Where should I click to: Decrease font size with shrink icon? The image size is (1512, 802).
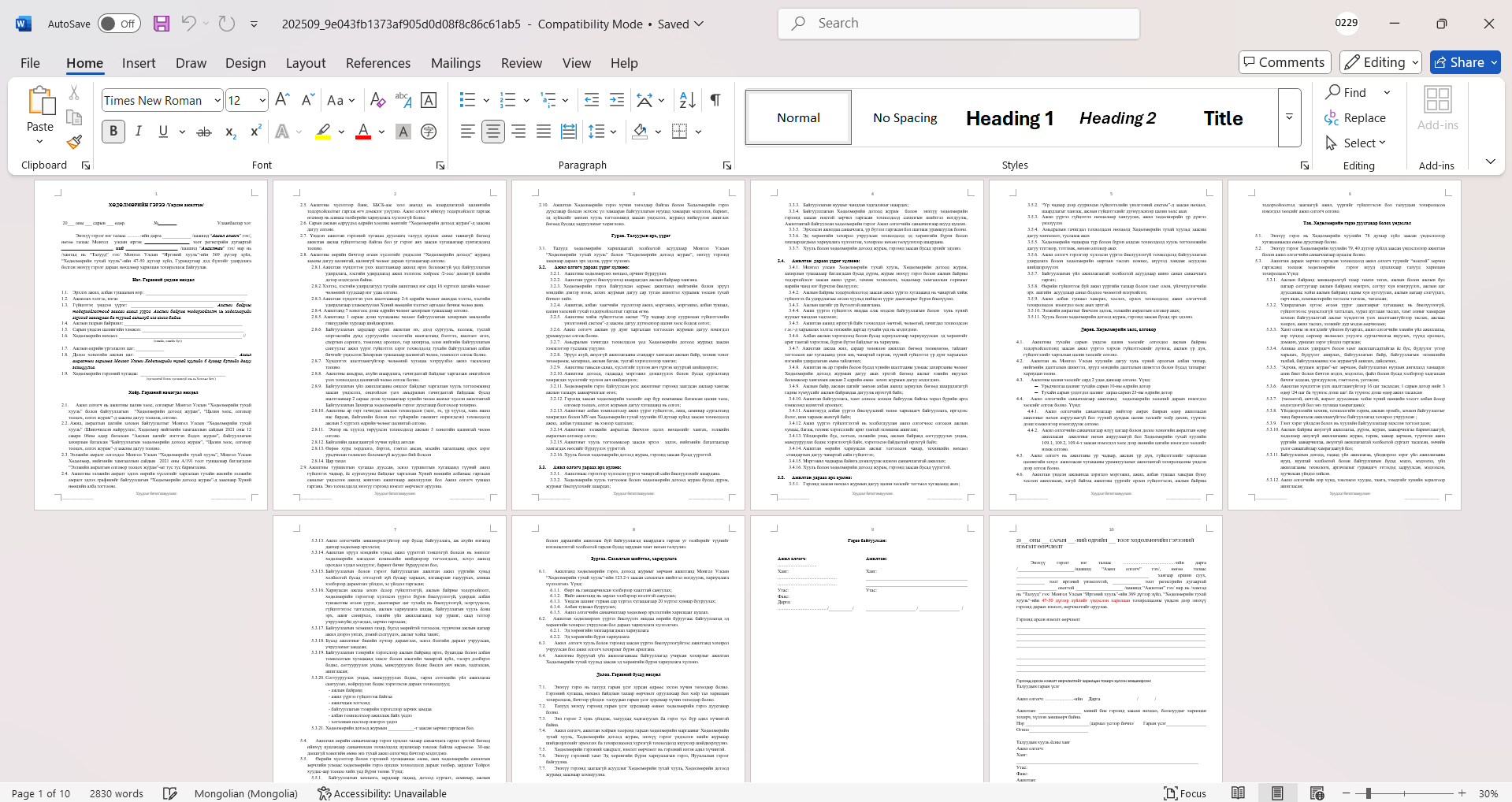pos(307,100)
